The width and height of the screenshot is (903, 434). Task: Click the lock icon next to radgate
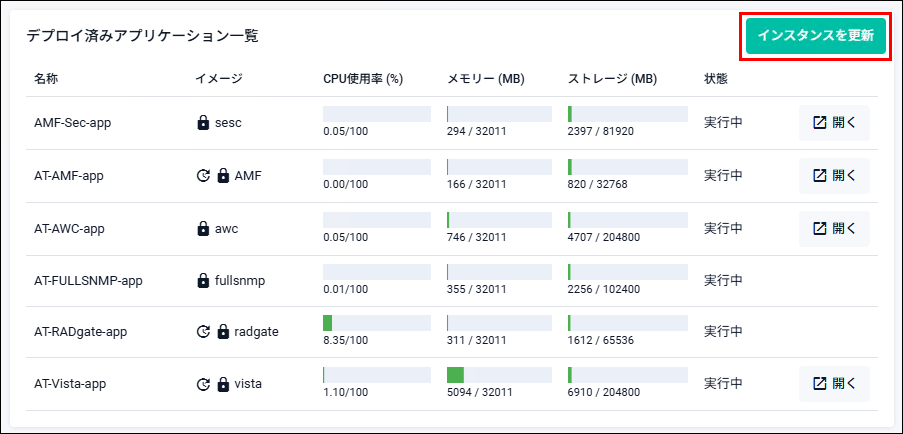pos(223,332)
